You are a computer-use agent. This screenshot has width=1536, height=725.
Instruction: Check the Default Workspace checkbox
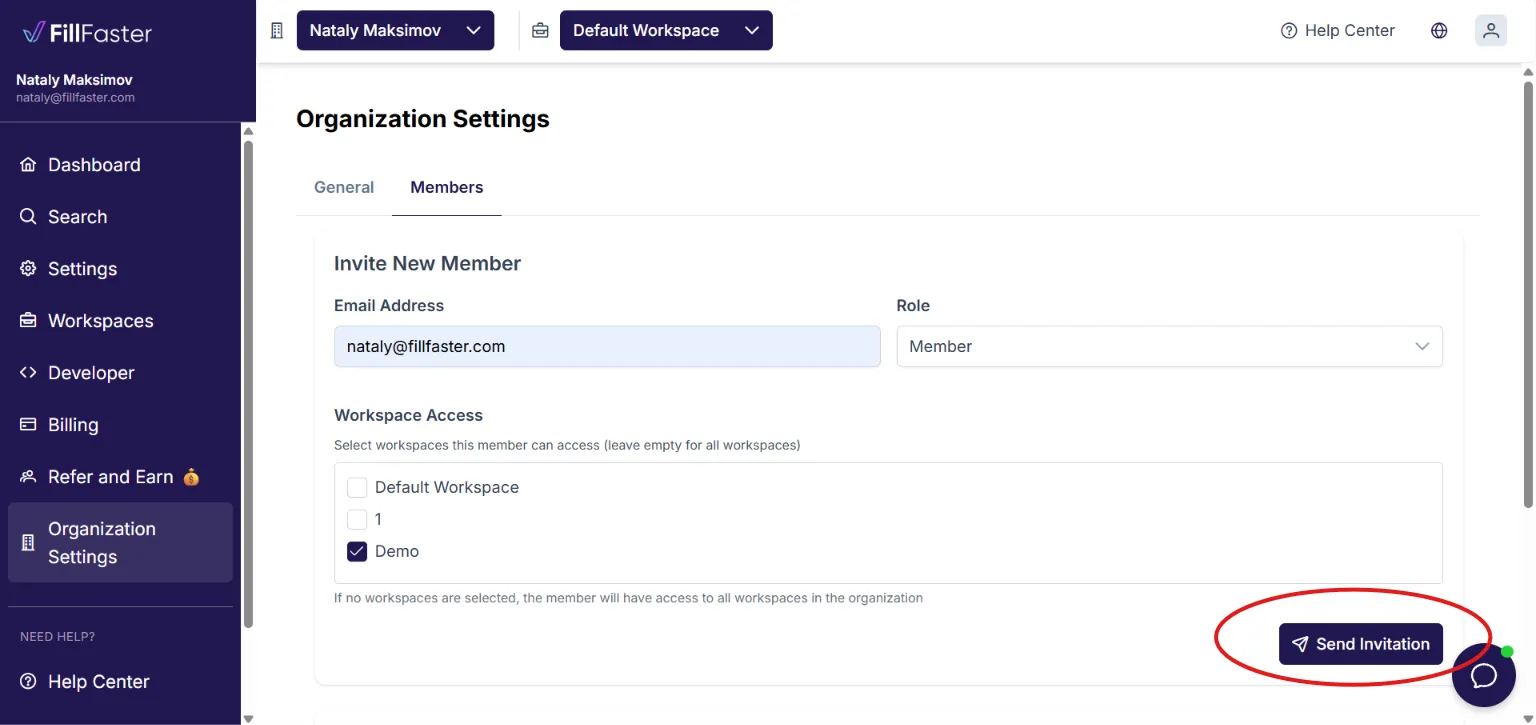point(357,488)
